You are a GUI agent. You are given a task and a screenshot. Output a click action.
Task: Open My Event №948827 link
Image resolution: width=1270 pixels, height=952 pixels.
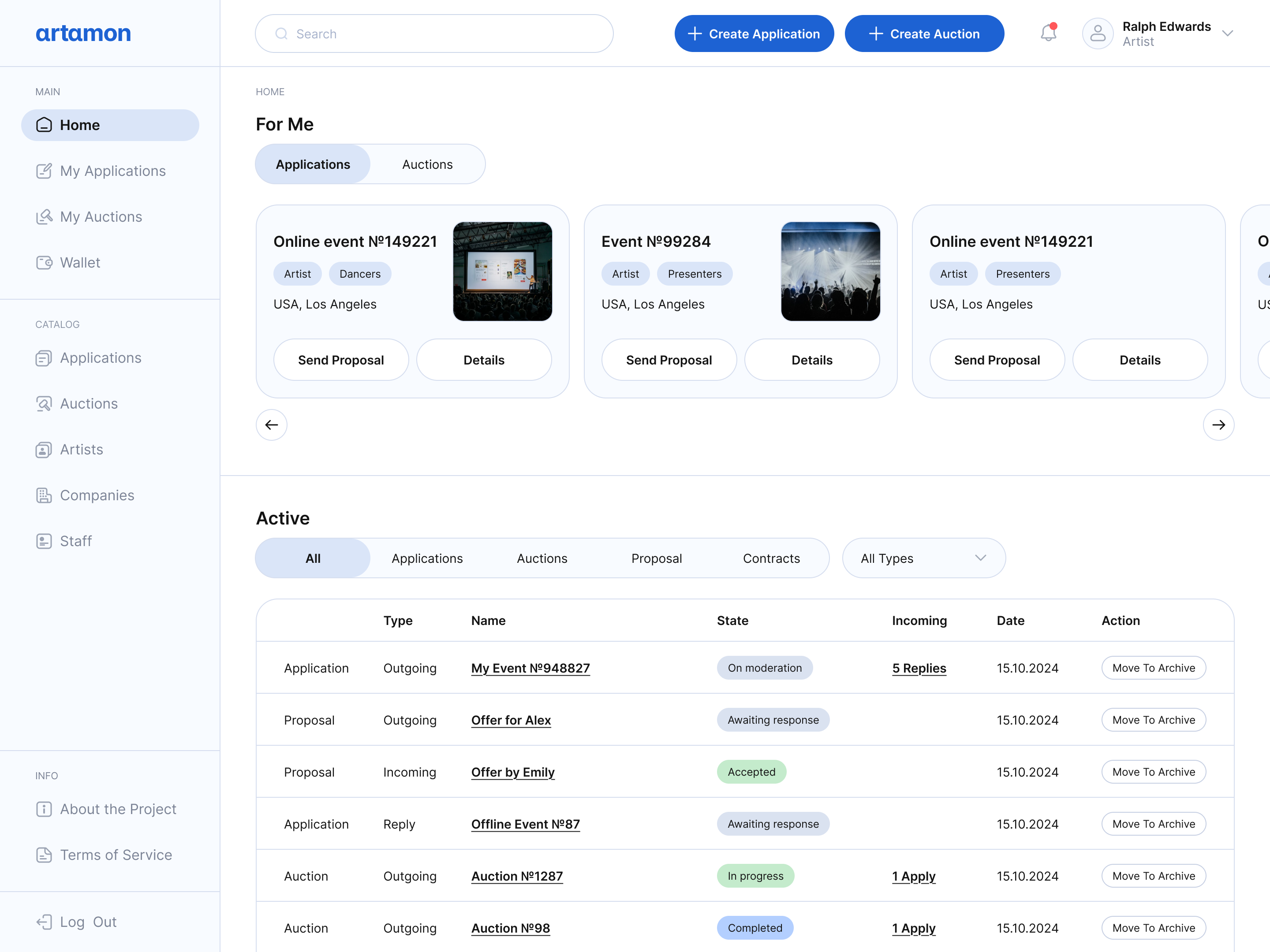click(530, 668)
